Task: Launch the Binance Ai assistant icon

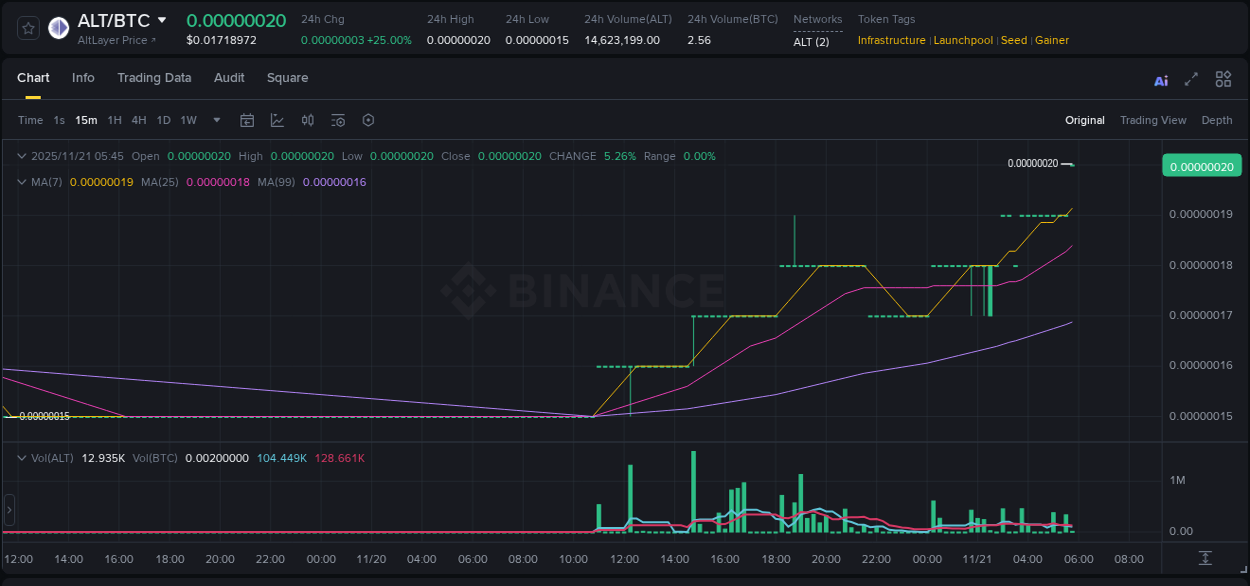Action: [x=1160, y=79]
